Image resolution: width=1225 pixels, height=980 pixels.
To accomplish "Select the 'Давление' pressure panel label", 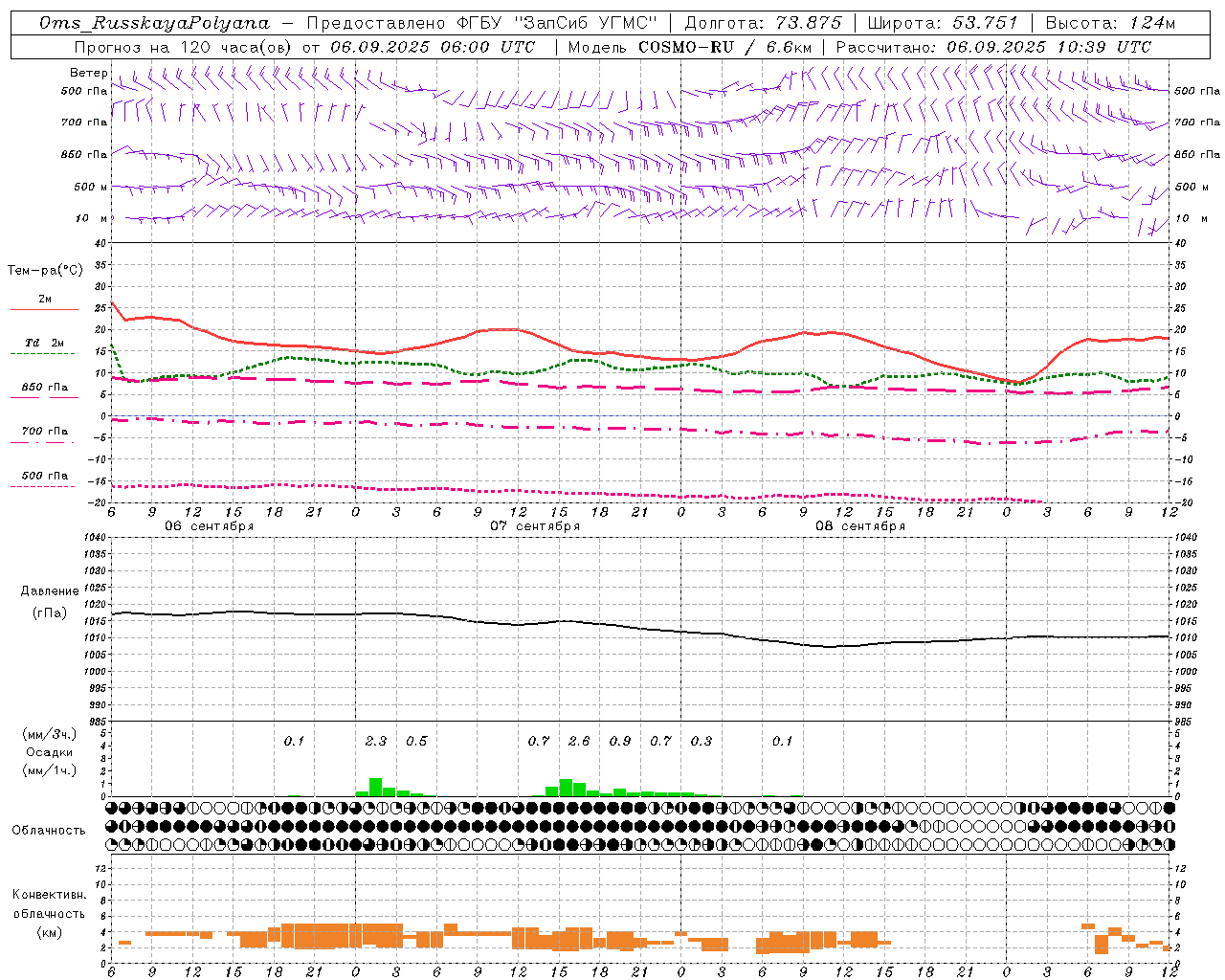I will 49,591.
